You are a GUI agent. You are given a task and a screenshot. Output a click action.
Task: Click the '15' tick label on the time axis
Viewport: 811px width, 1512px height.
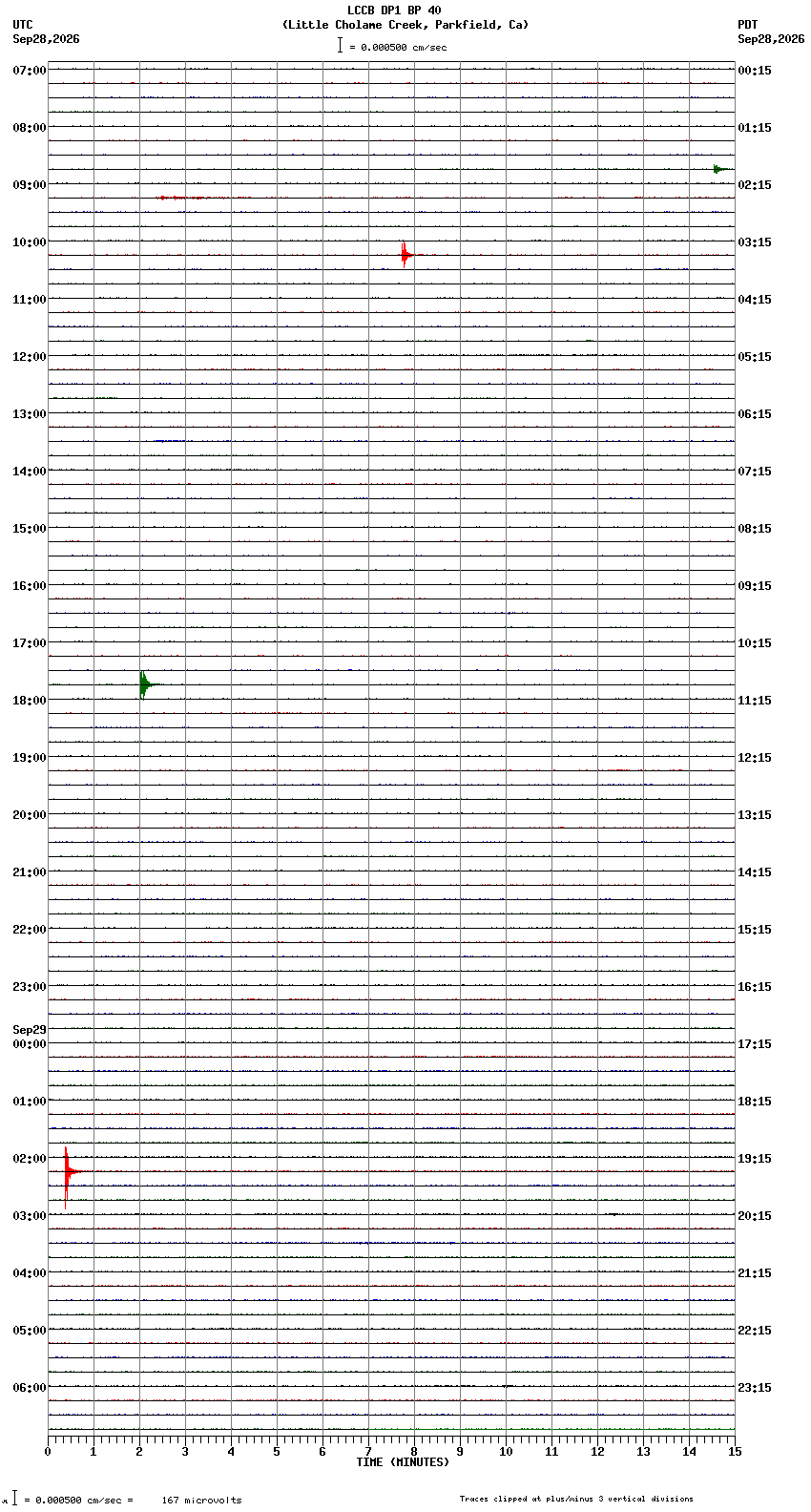click(x=735, y=1452)
